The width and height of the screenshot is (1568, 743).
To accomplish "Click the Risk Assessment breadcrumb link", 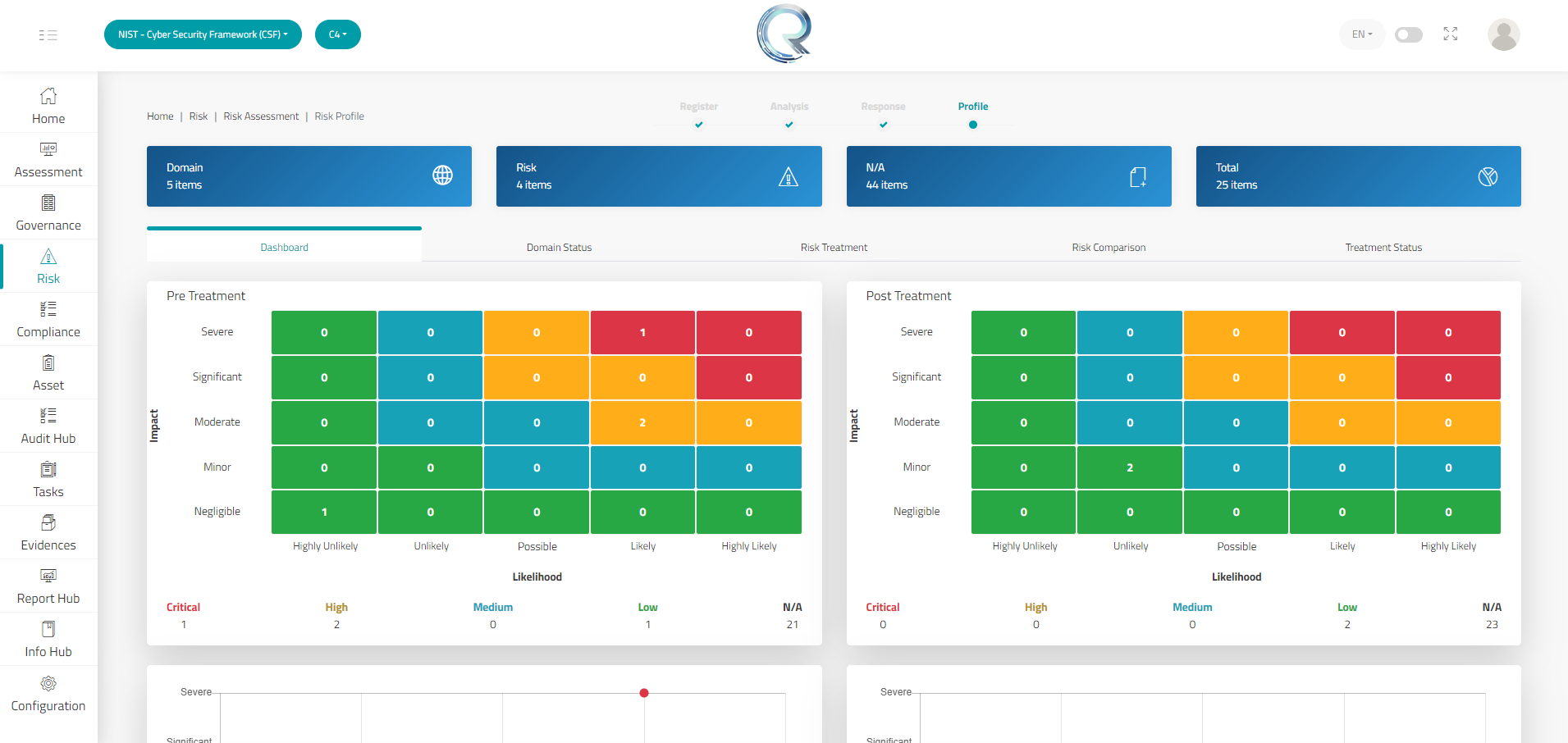I will (261, 116).
